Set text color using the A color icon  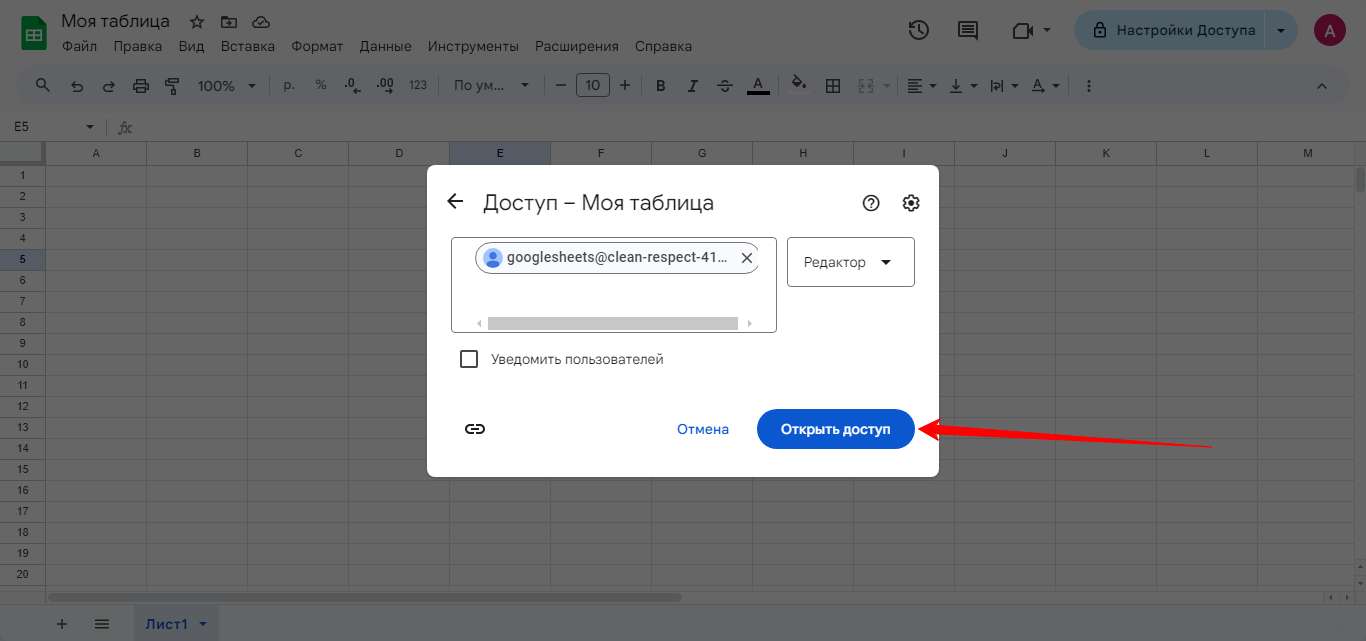pos(758,85)
